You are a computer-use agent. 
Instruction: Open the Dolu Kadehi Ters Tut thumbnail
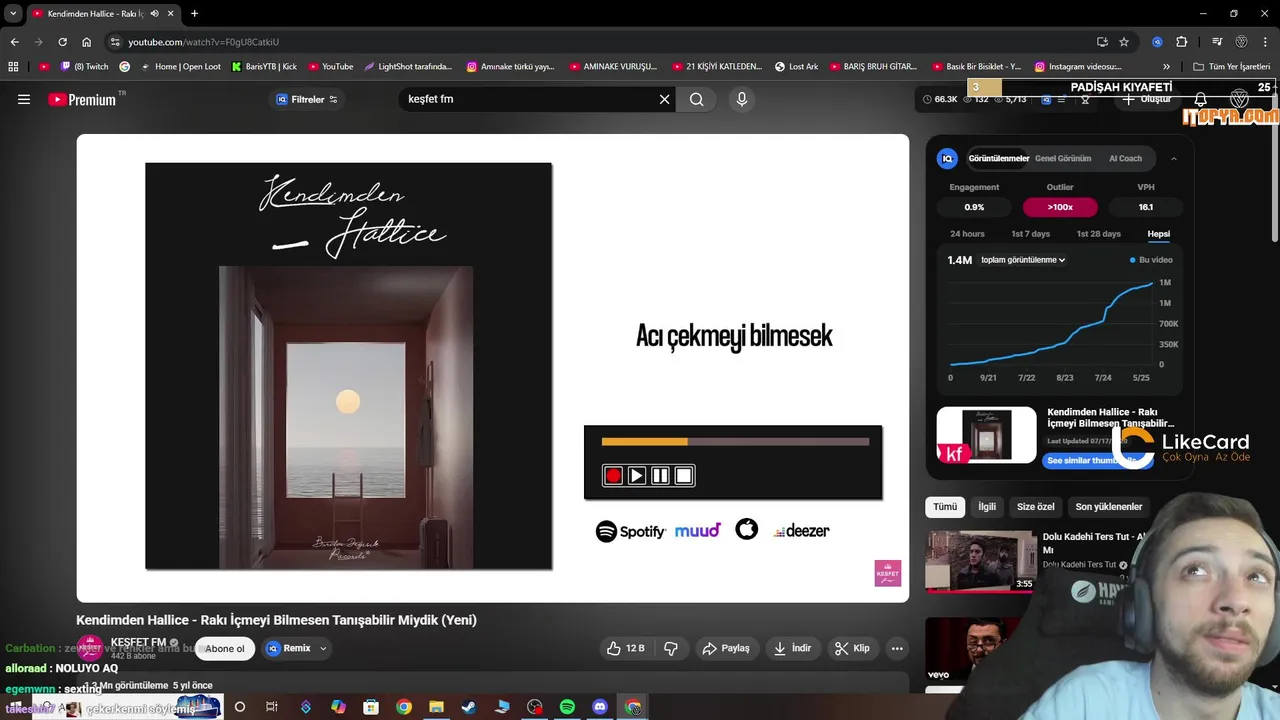(981, 561)
